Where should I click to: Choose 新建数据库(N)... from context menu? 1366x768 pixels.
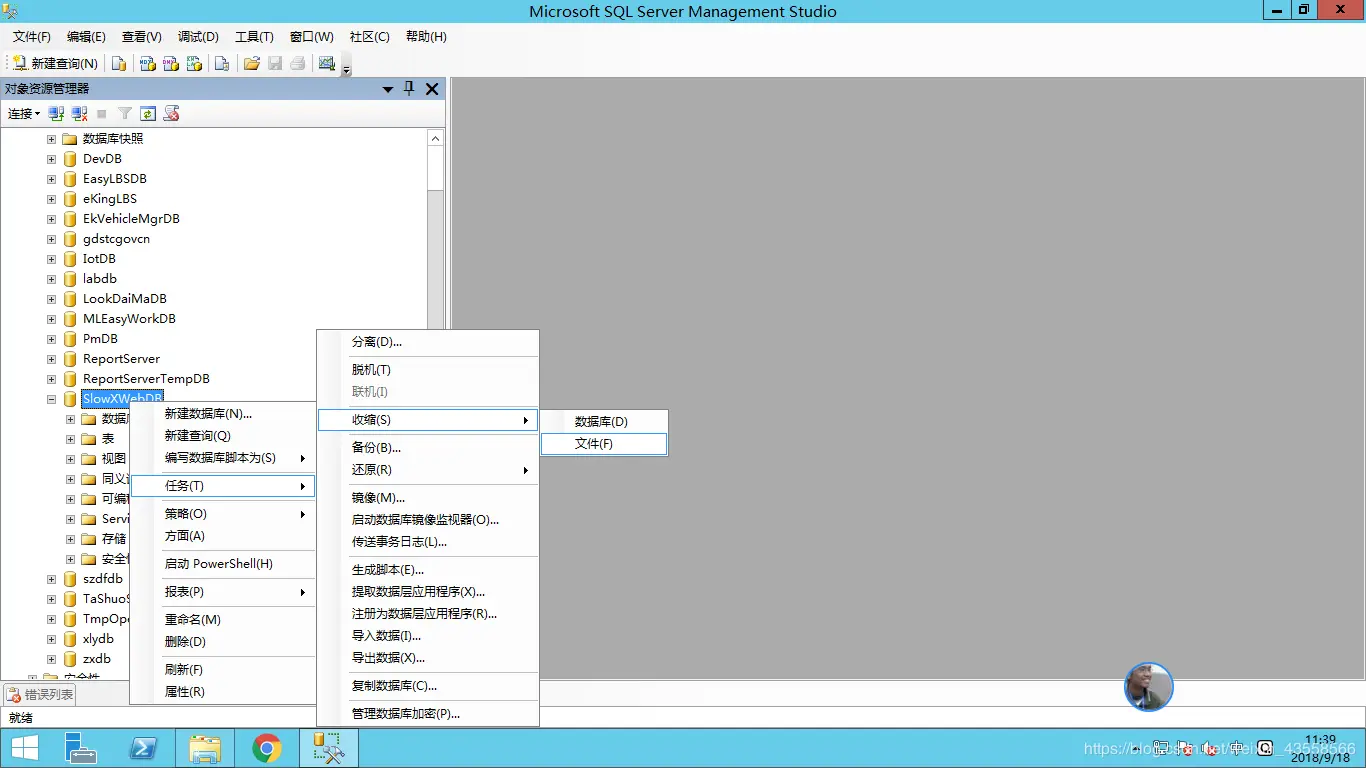222,414
